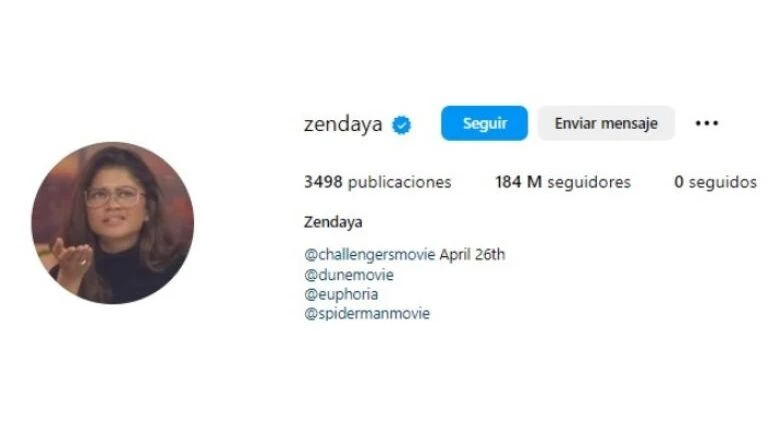Click the Zendaya display name in bio
Screen dimensions: 768x432
point(333,221)
